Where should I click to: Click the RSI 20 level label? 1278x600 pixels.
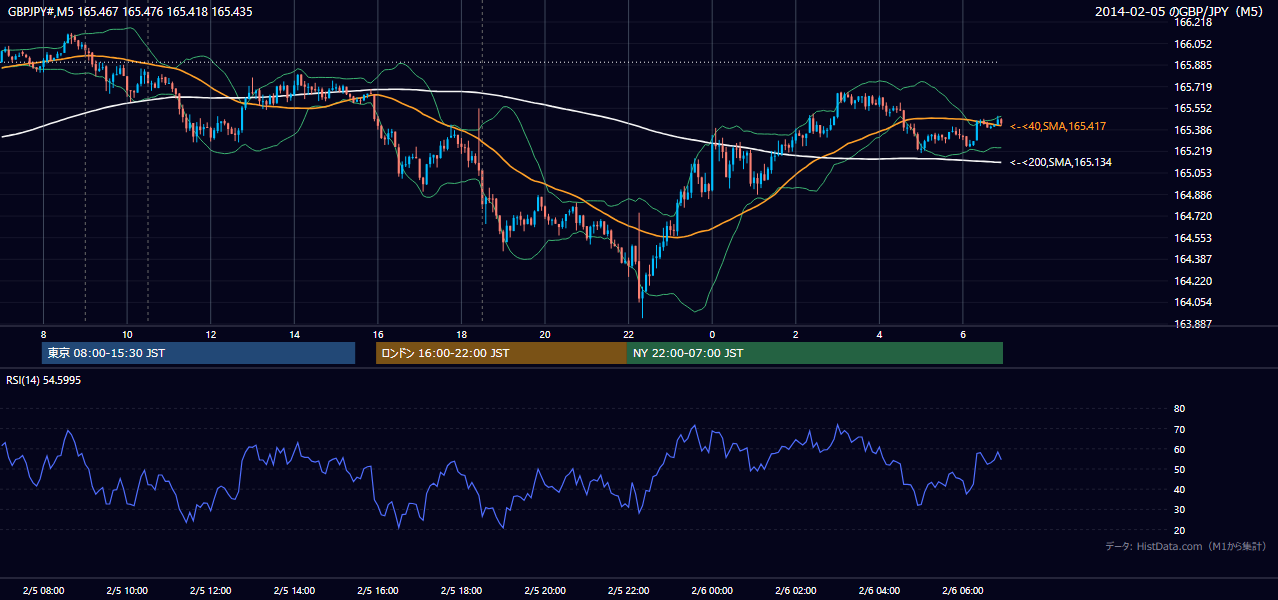click(x=1179, y=530)
